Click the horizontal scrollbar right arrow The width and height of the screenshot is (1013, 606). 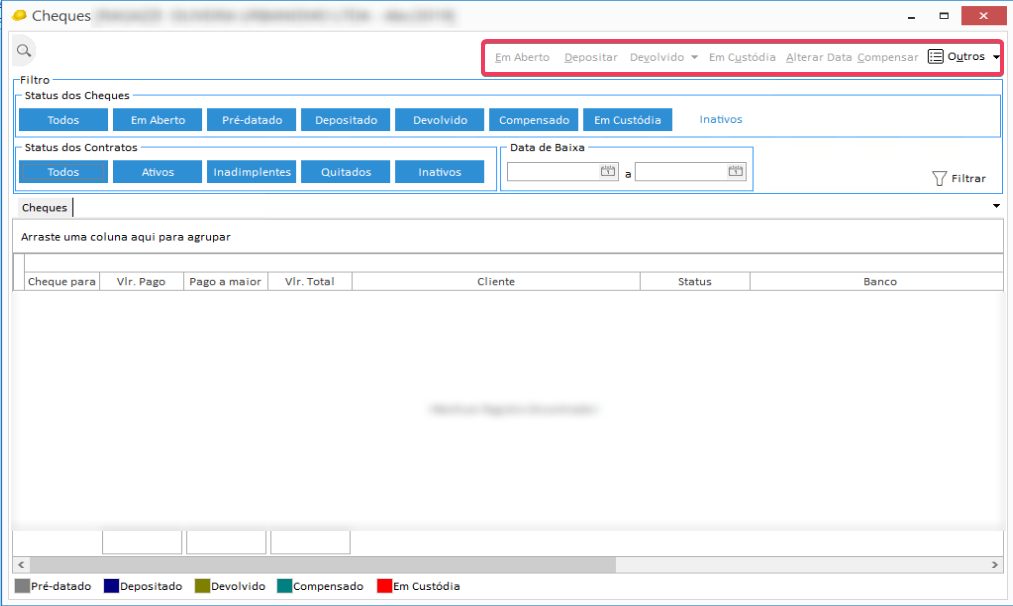(x=995, y=565)
